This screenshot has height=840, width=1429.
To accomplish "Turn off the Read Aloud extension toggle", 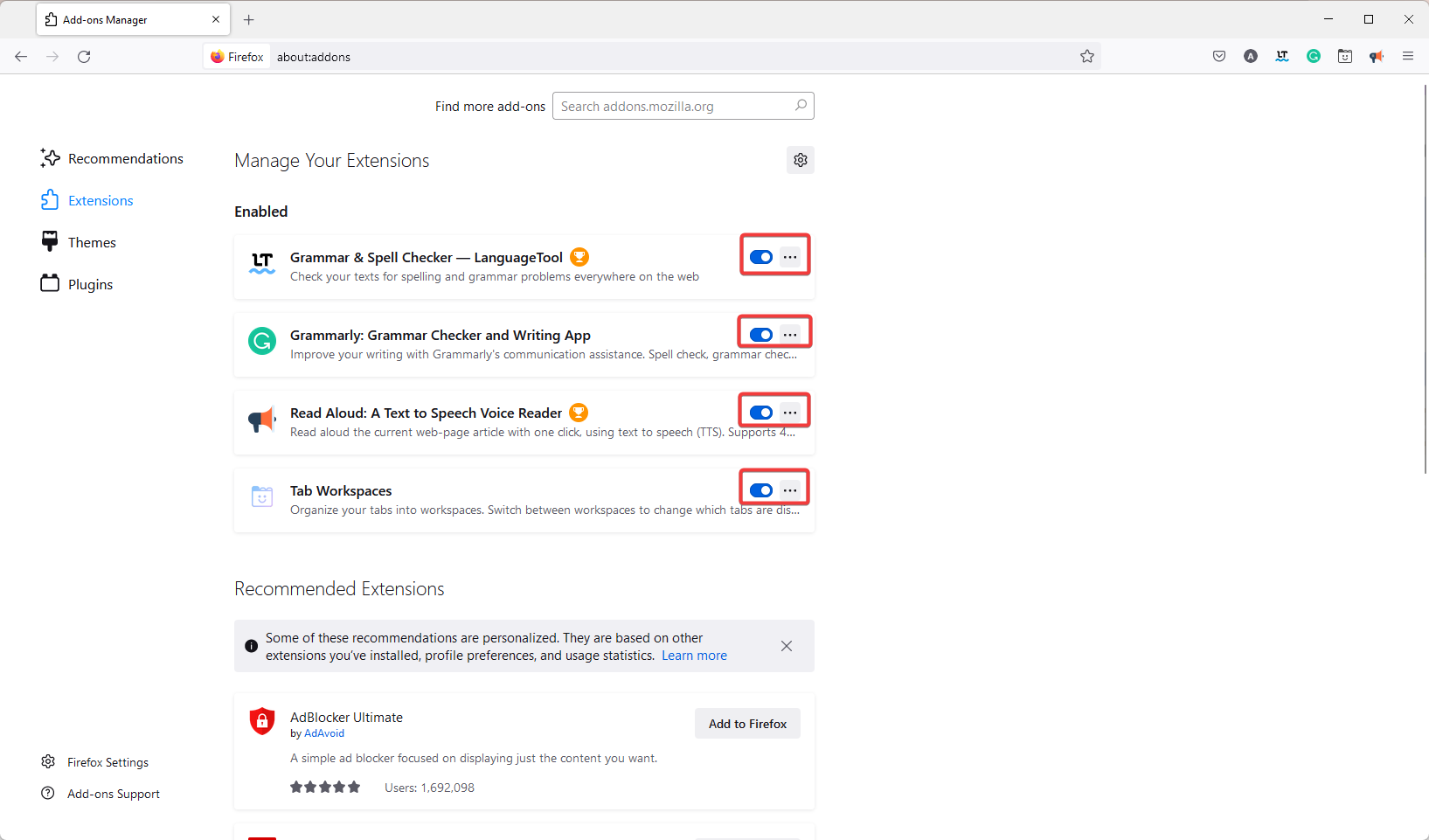I will 761,413.
